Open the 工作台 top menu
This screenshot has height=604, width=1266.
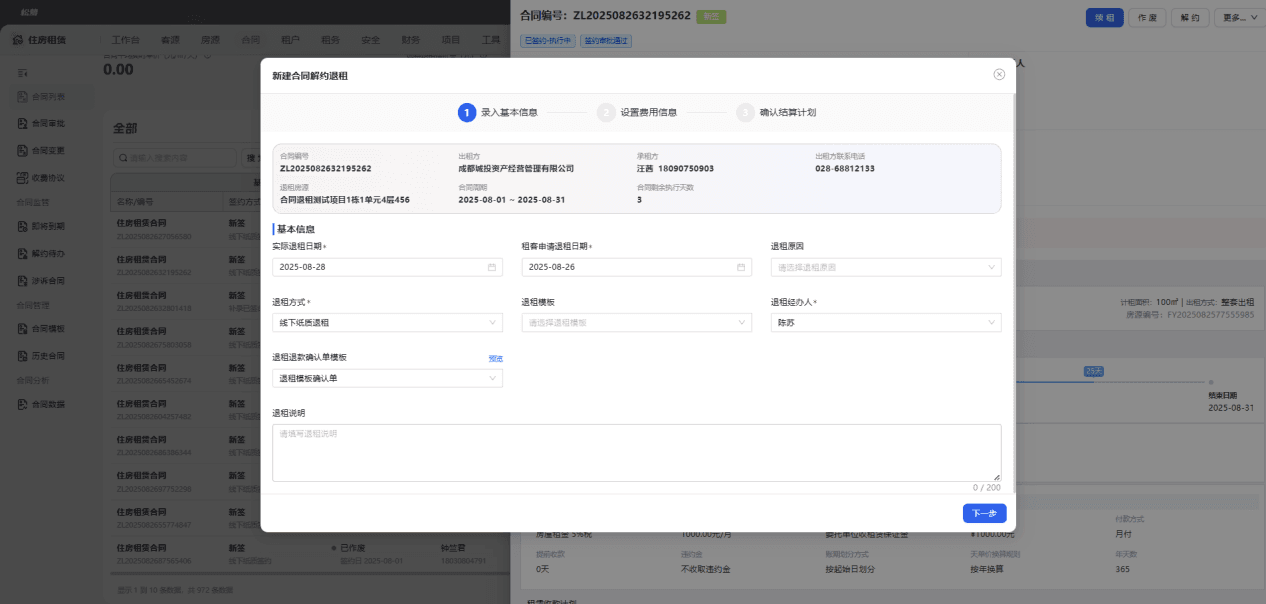(125, 40)
